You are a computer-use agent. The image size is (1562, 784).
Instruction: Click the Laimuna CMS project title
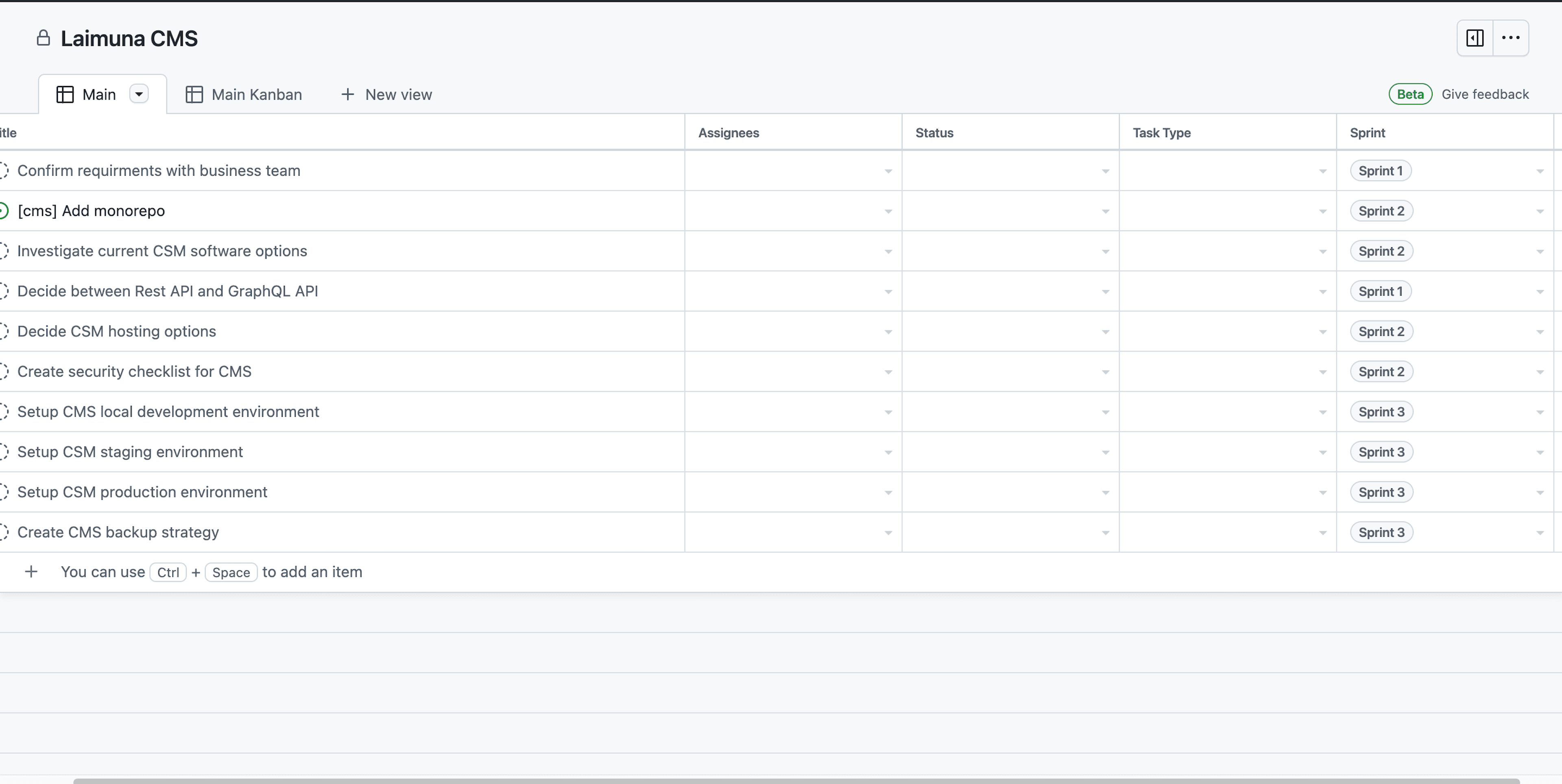pos(129,38)
